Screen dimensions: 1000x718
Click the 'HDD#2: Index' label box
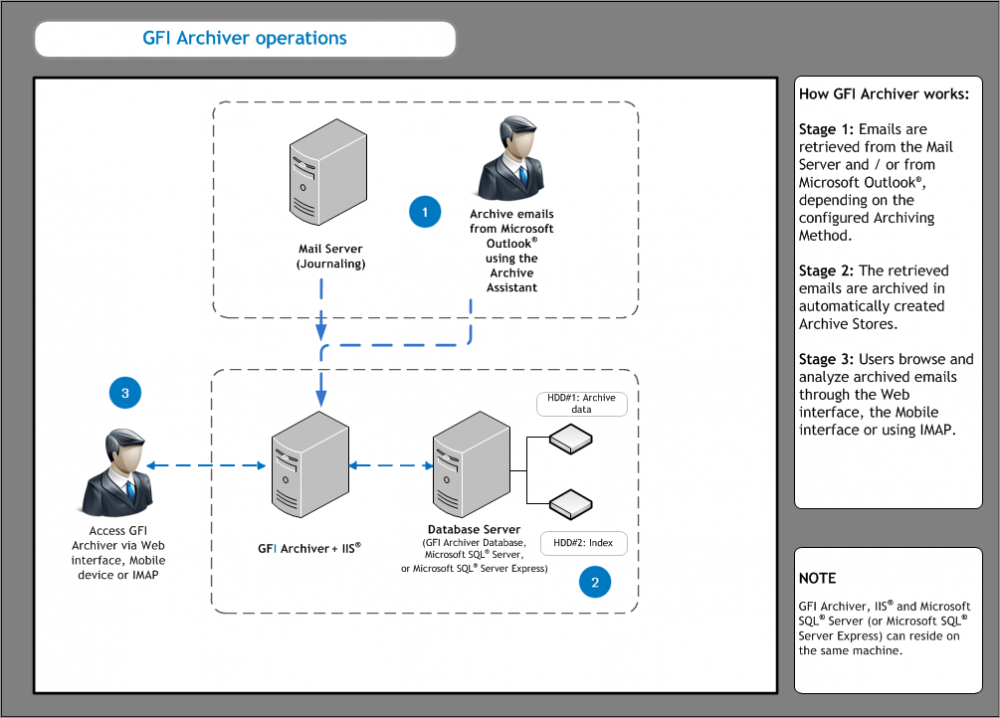(584, 543)
